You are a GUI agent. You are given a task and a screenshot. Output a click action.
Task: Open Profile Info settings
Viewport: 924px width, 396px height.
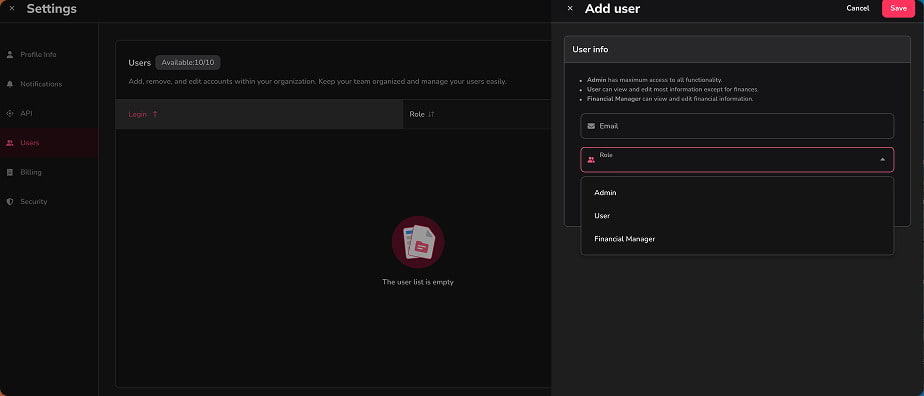pos(49,54)
